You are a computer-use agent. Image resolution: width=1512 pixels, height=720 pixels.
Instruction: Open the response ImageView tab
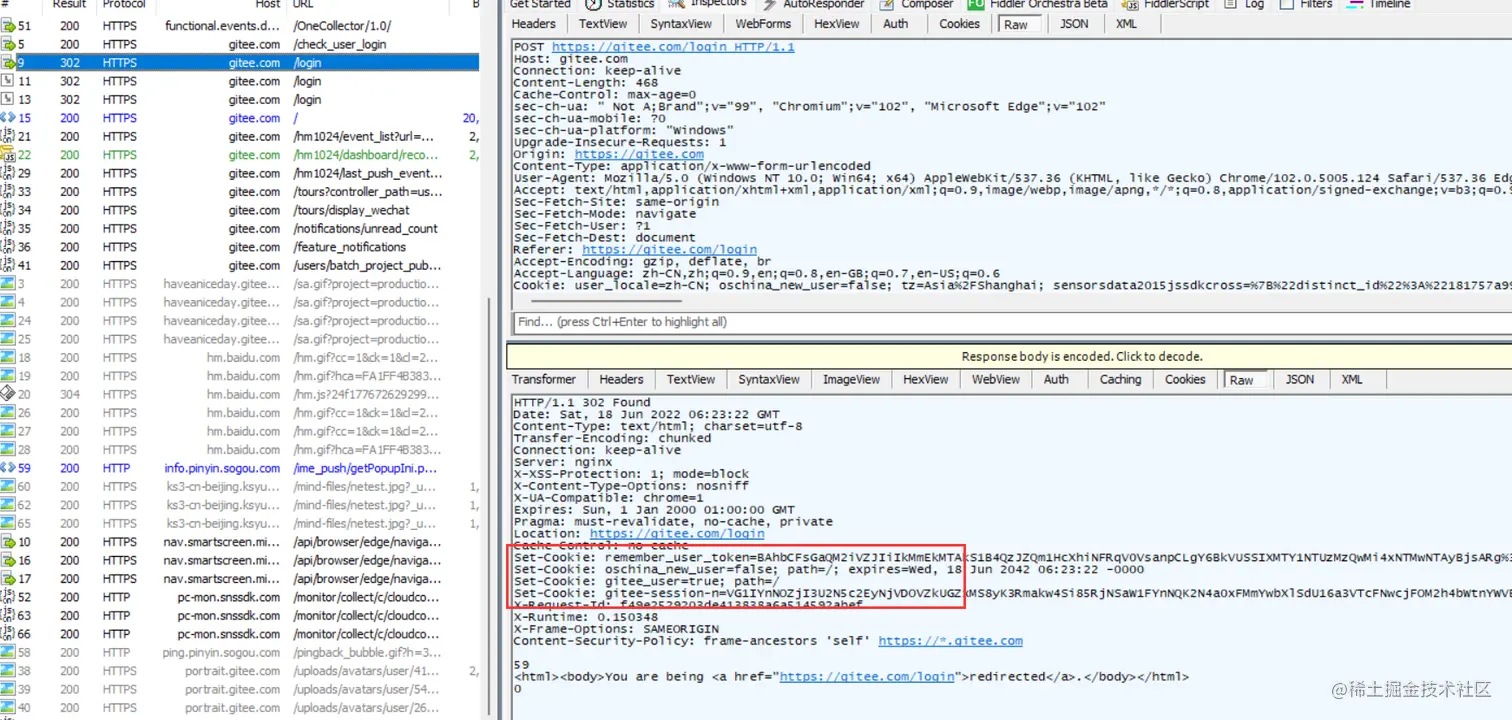click(x=851, y=380)
